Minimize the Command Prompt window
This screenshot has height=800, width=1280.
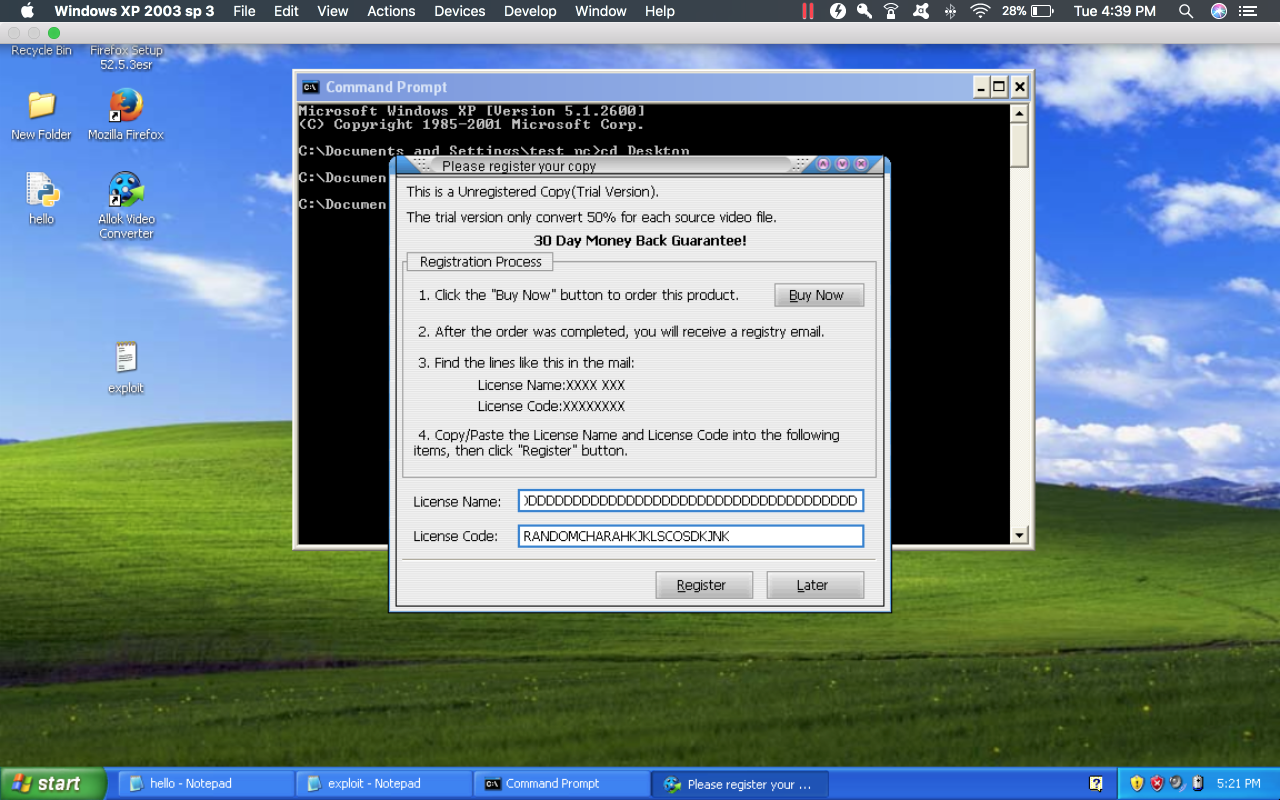tap(981, 87)
